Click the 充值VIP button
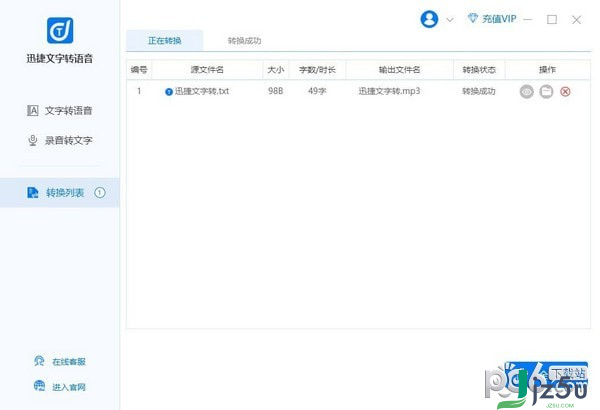 tap(492, 19)
